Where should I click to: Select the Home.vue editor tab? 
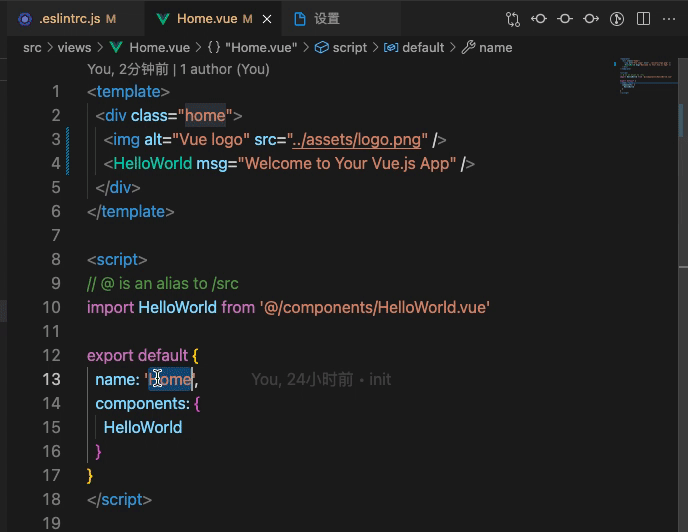click(214, 19)
